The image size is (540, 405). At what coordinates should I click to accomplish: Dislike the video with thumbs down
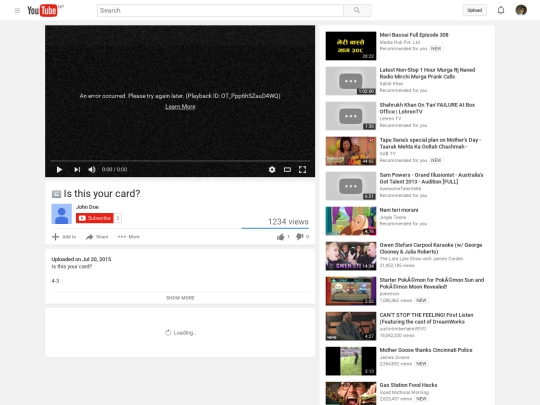click(300, 237)
